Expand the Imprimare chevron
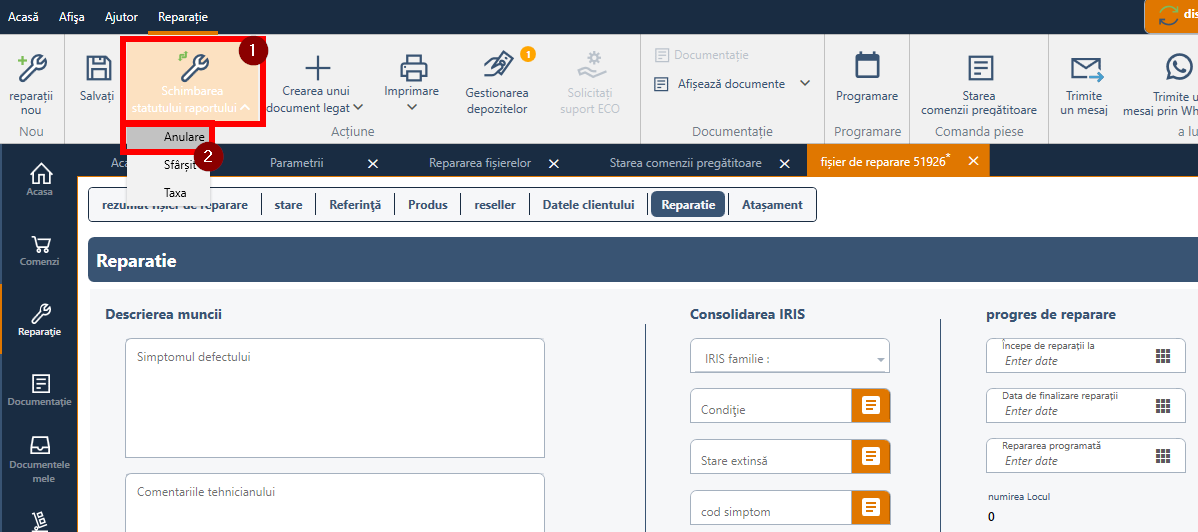The image size is (1198, 532). click(x=413, y=107)
